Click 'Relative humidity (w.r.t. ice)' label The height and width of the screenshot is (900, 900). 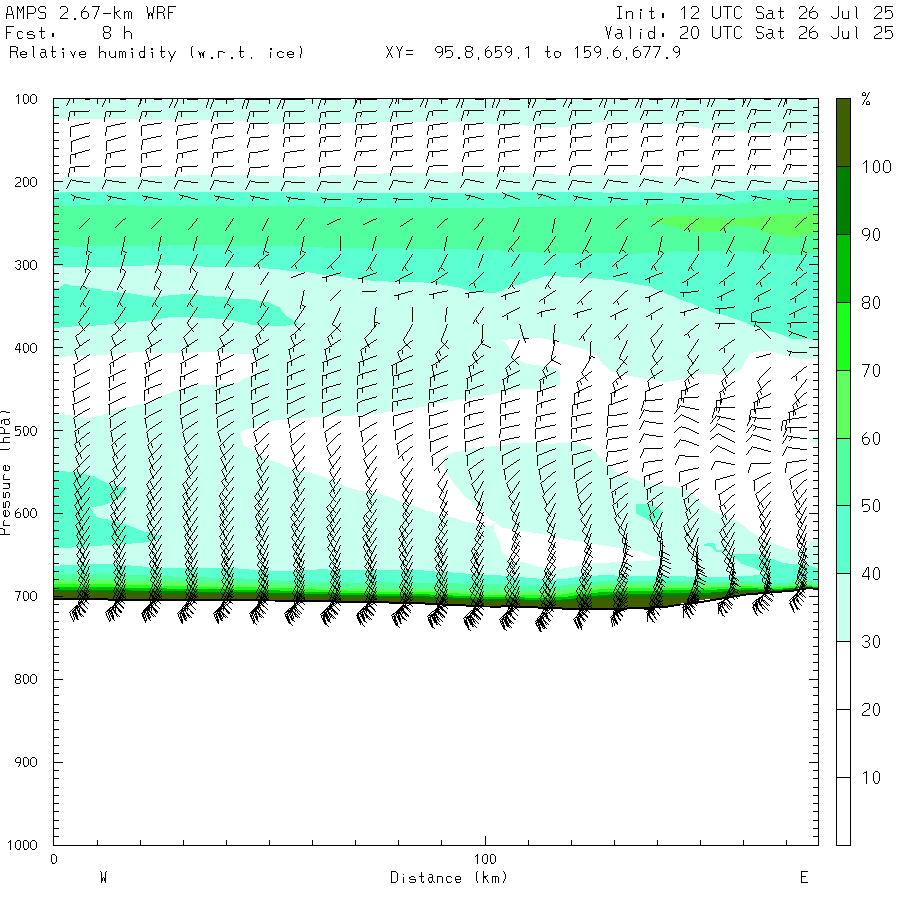pyautogui.click(x=156, y=53)
